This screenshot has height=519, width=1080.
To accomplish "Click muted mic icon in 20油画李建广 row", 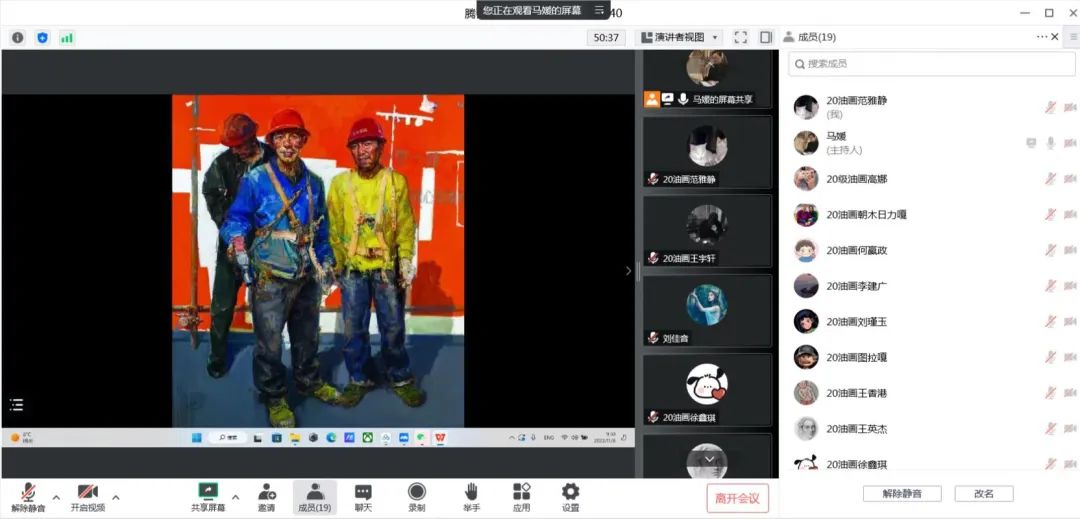I will point(1050,286).
